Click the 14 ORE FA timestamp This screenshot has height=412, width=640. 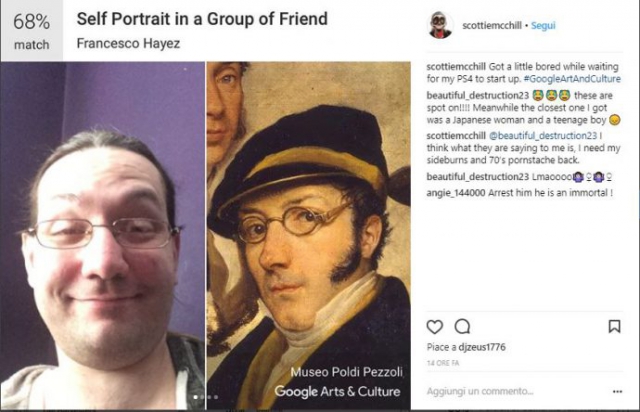pyautogui.click(x=443, y=363)
